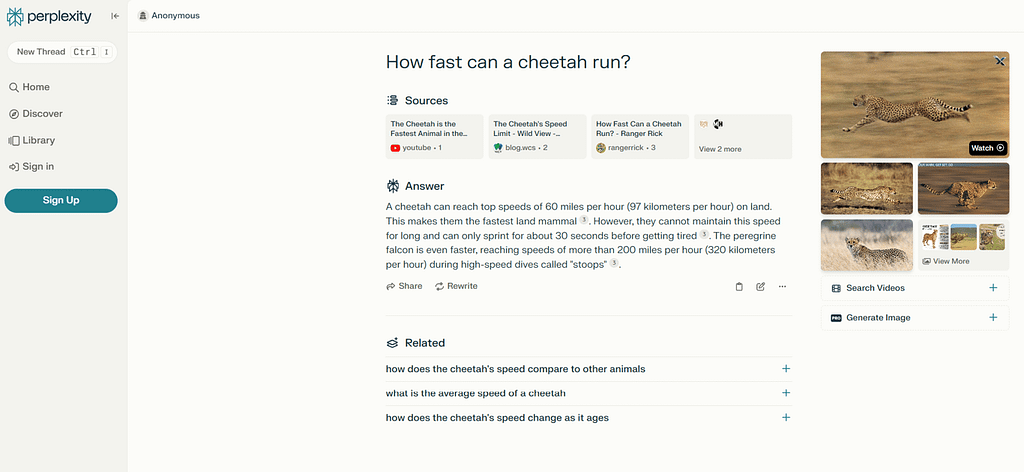Expand 'what is the average speed' question
Screen dimensions: 1024x472
coord(786,393)
